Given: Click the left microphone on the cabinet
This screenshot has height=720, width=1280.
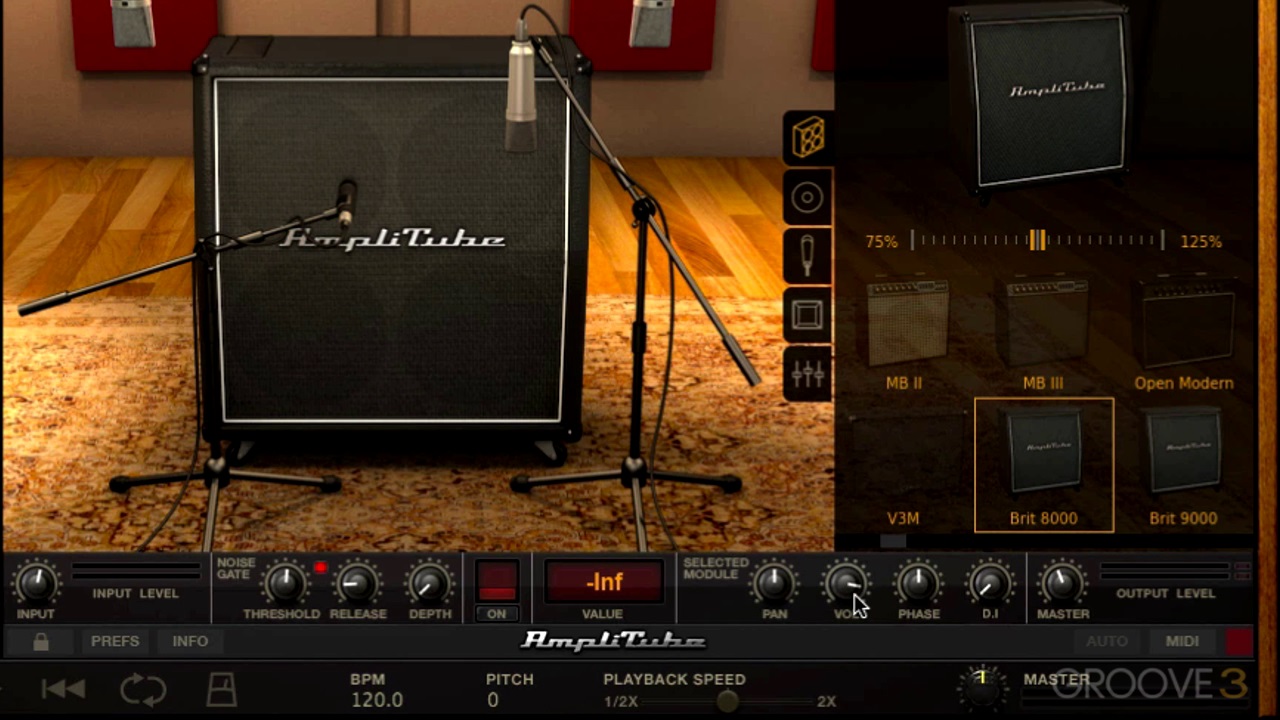Looking at the screenshot, I should [346, 203].
